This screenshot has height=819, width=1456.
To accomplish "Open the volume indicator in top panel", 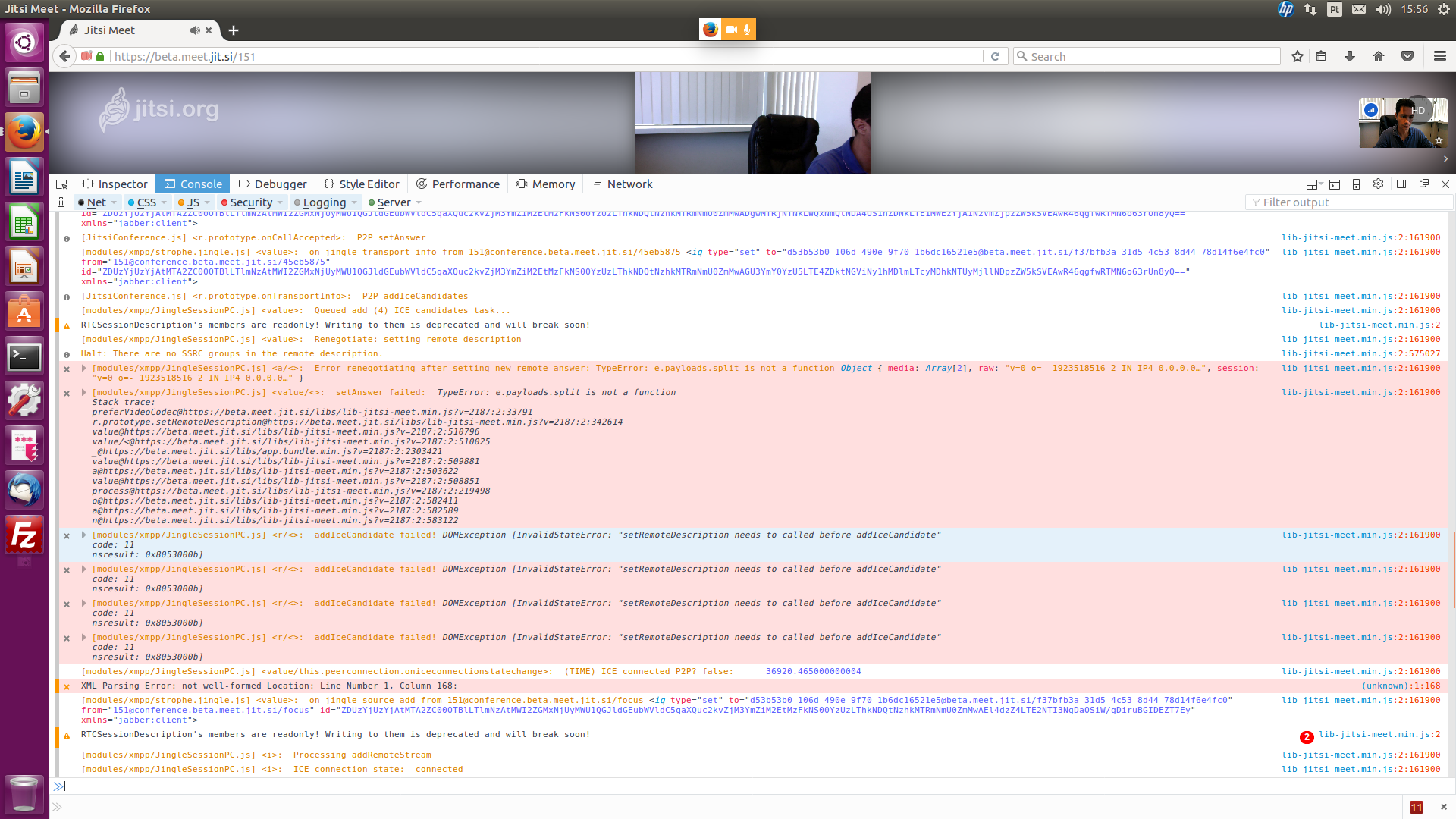I will 1383,9.
